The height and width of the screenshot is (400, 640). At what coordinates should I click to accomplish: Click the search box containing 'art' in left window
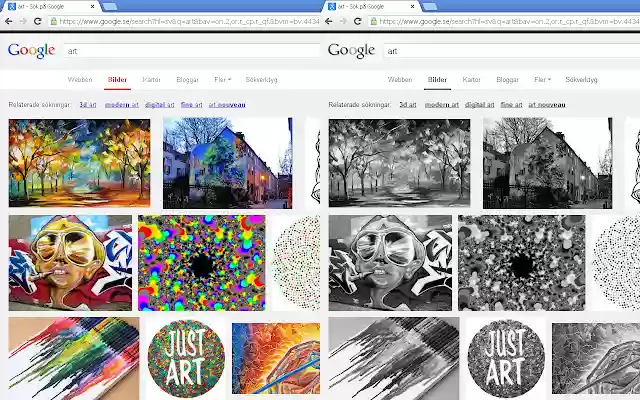[192, 51]
